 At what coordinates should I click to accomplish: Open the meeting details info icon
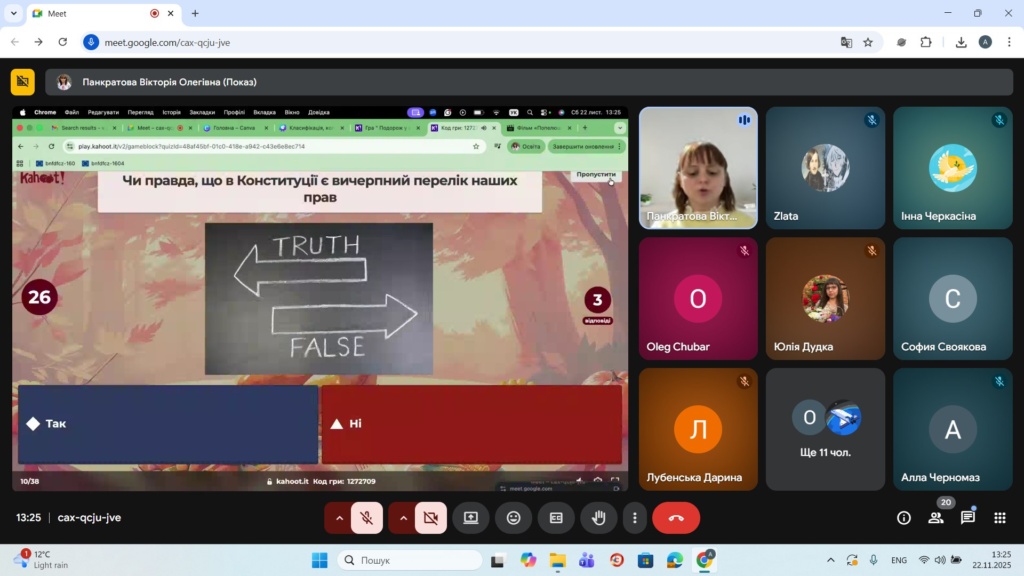coord(904,518)
